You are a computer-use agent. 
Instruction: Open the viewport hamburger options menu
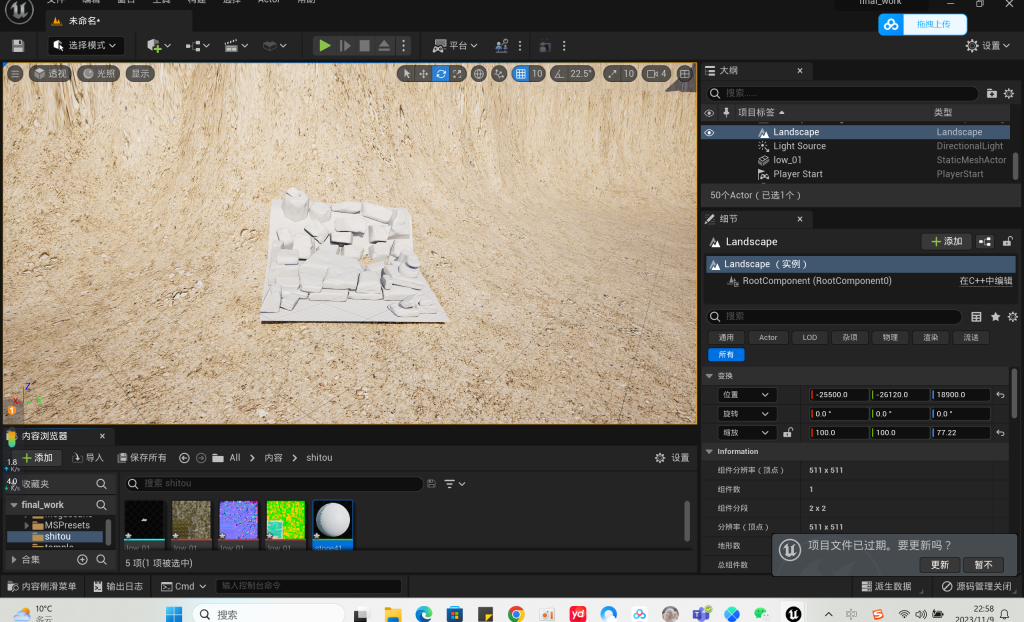tap(15, 73)
